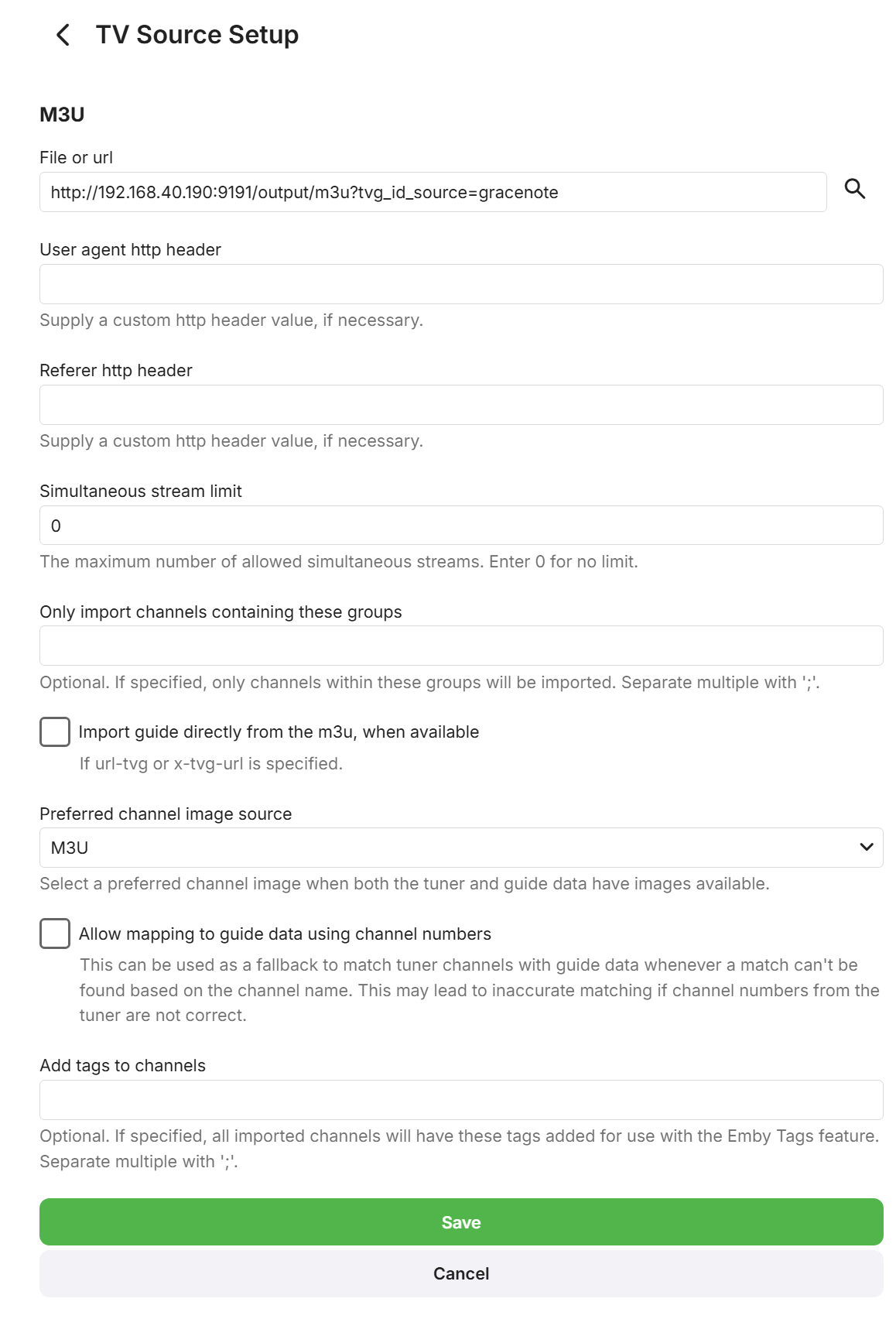The width and height of the screenshot is (896, 1319).
Task: Click the 'Allow mapping to guide data' label text
Action: coord(285,934)
